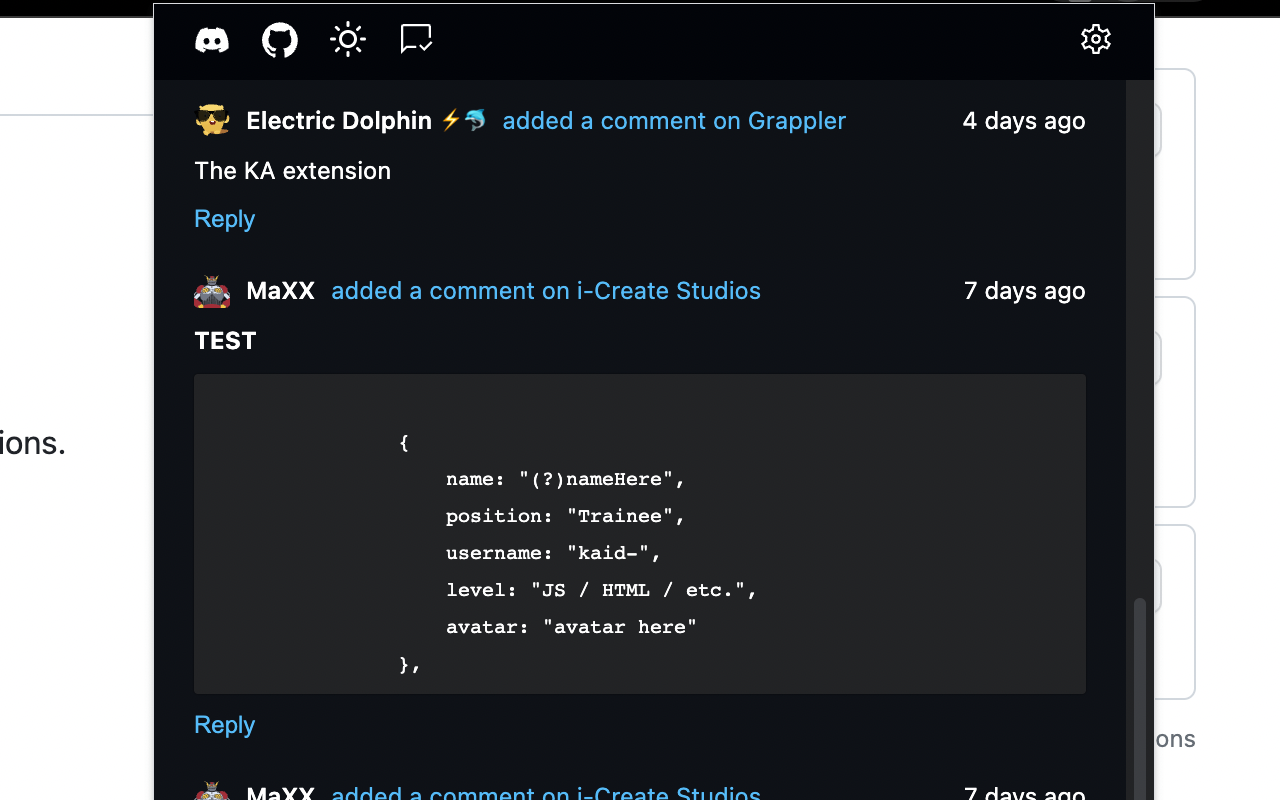Click the bold TEST comment heading
This screenshot has height=800, width=1280.
[x=226, y=341]
